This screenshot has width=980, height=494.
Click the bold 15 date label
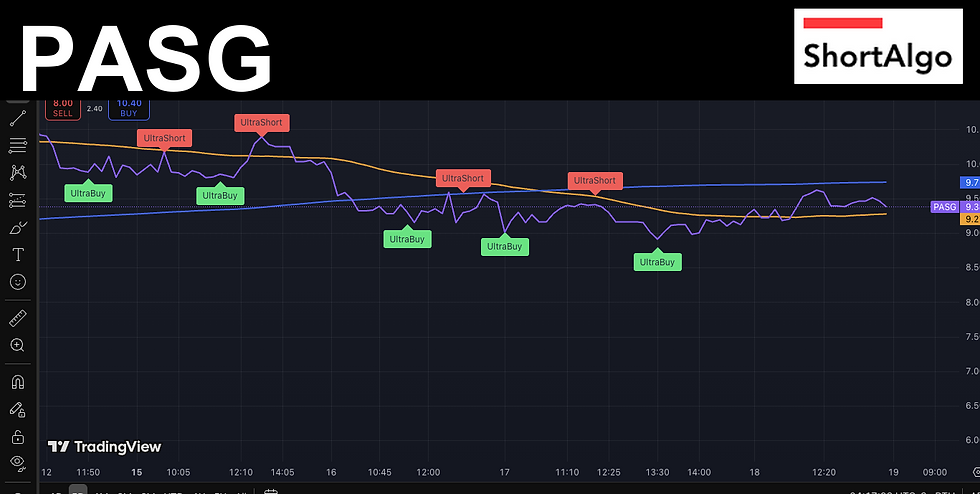click(137, 472)
